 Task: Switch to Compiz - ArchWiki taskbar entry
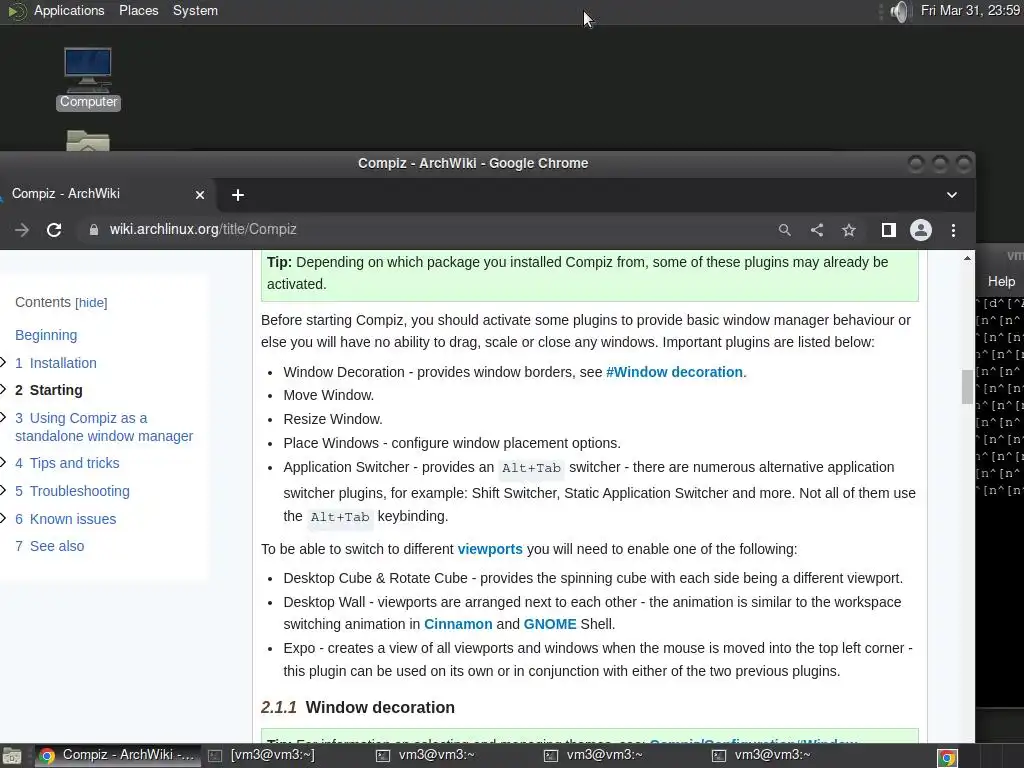click(x=118, y=755)
